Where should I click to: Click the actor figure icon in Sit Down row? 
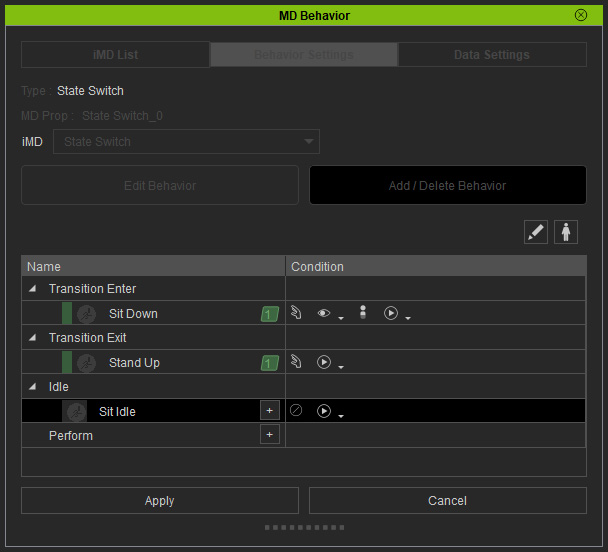pos(363,312)
